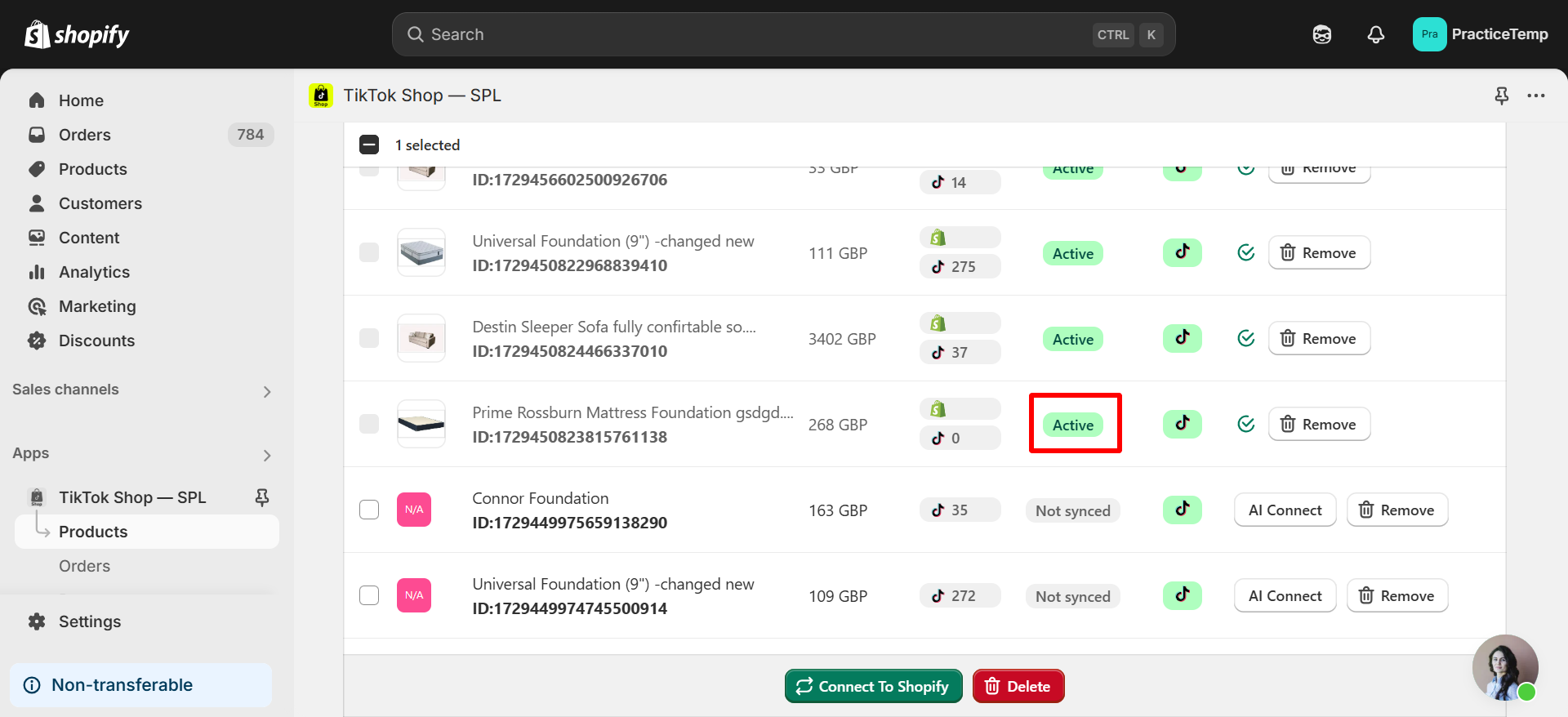
Task: Click synced checkmark icon for Prime Rossburn Mattress
Action: point(1245,424)
